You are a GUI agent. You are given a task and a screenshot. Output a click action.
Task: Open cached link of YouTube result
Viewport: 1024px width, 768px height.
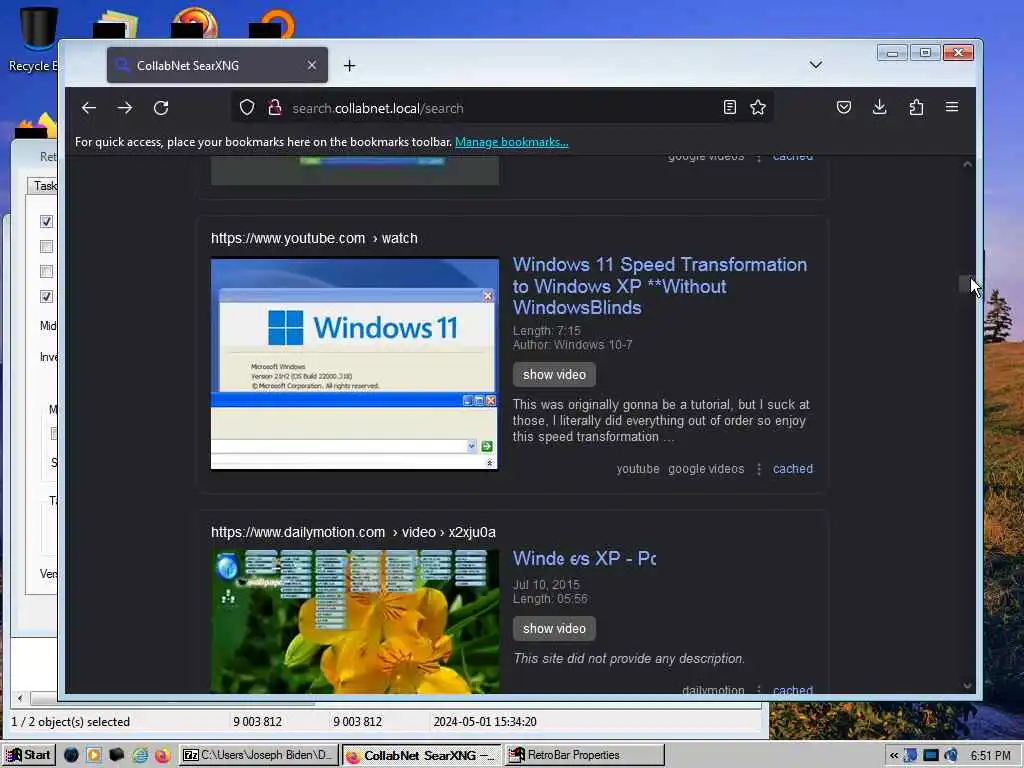pyautogui.click(x=793, y=469)
